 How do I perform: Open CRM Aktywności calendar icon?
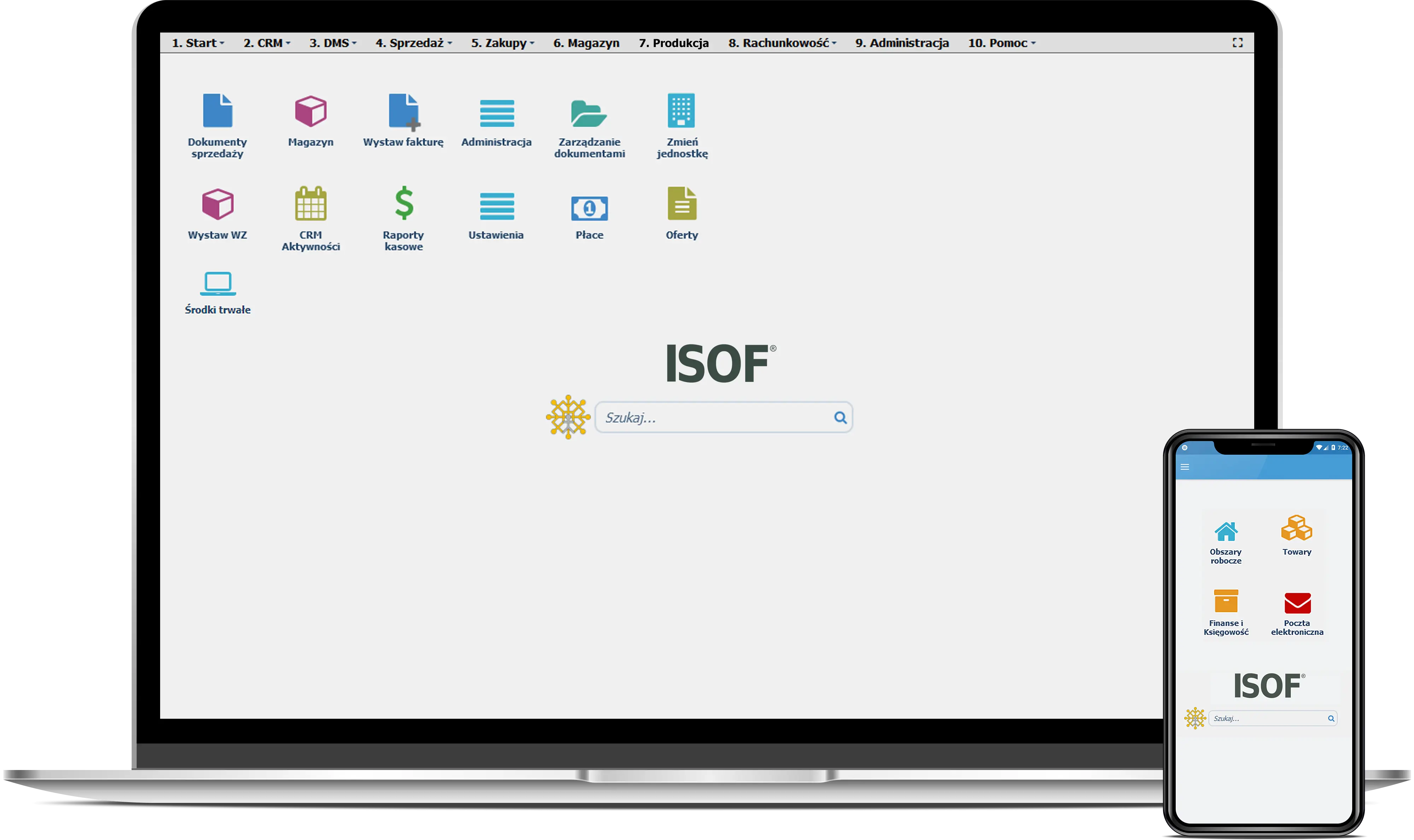[x=311, y=204]
